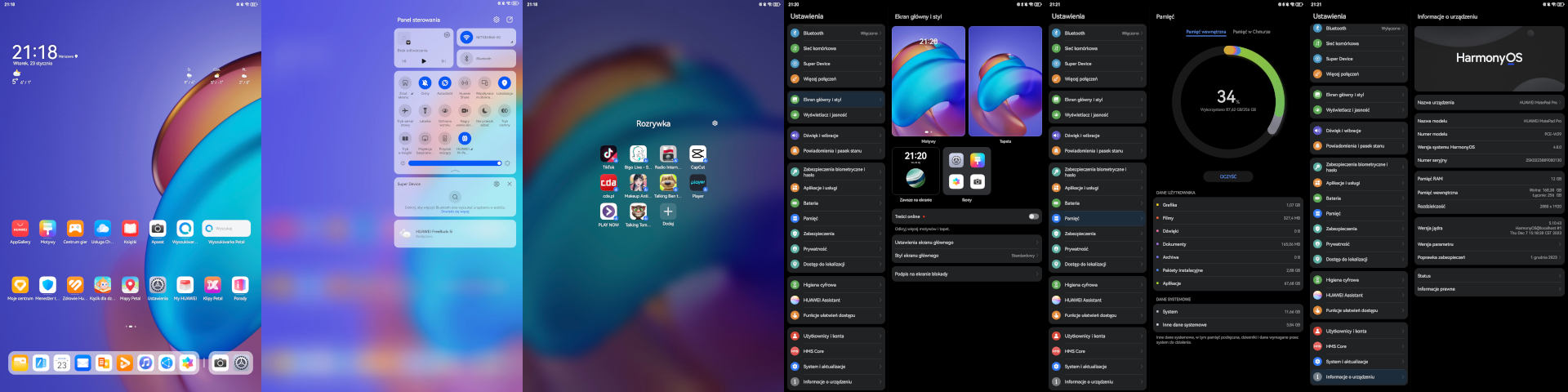1568x392 pixels.
Task: Open Aplikacje storage row in Pamięć pane
Action: 1228,283
